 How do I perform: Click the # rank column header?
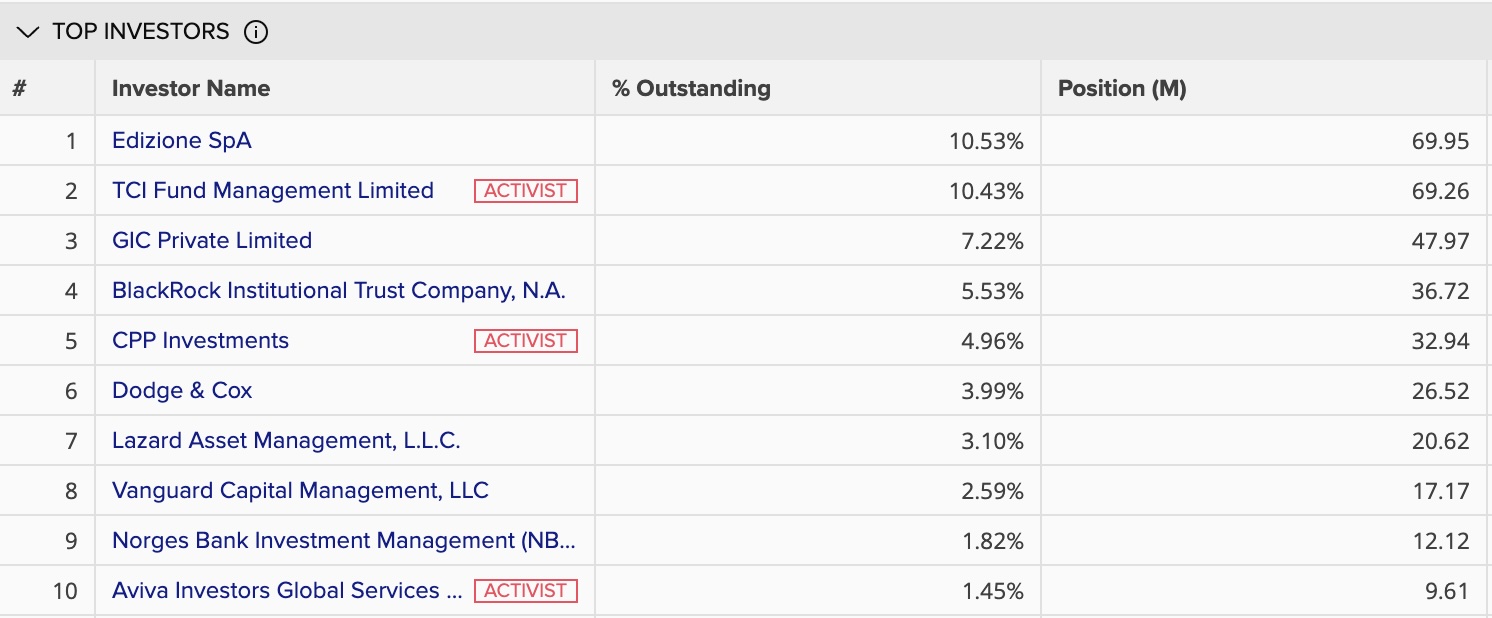click(19, 88)
